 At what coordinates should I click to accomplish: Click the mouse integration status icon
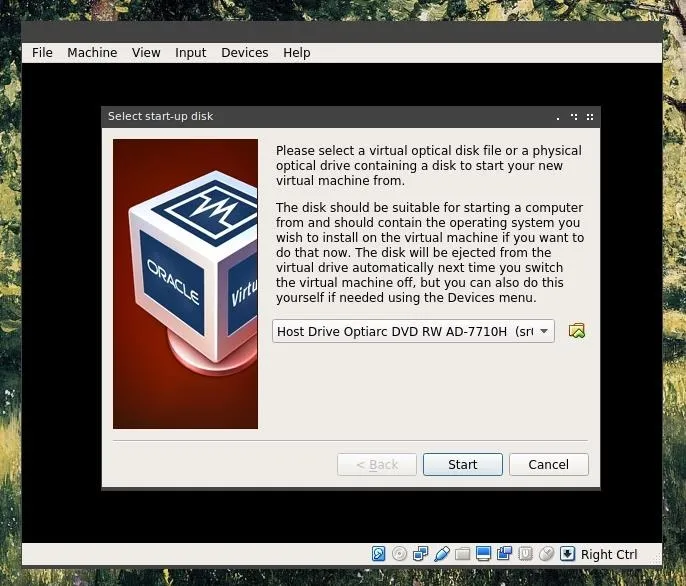(546, 554)
